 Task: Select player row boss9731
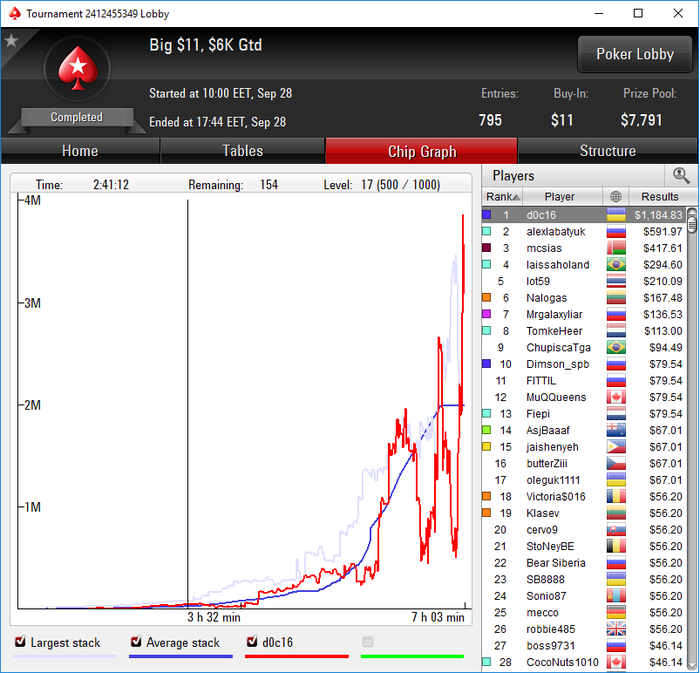click(584, 646)
